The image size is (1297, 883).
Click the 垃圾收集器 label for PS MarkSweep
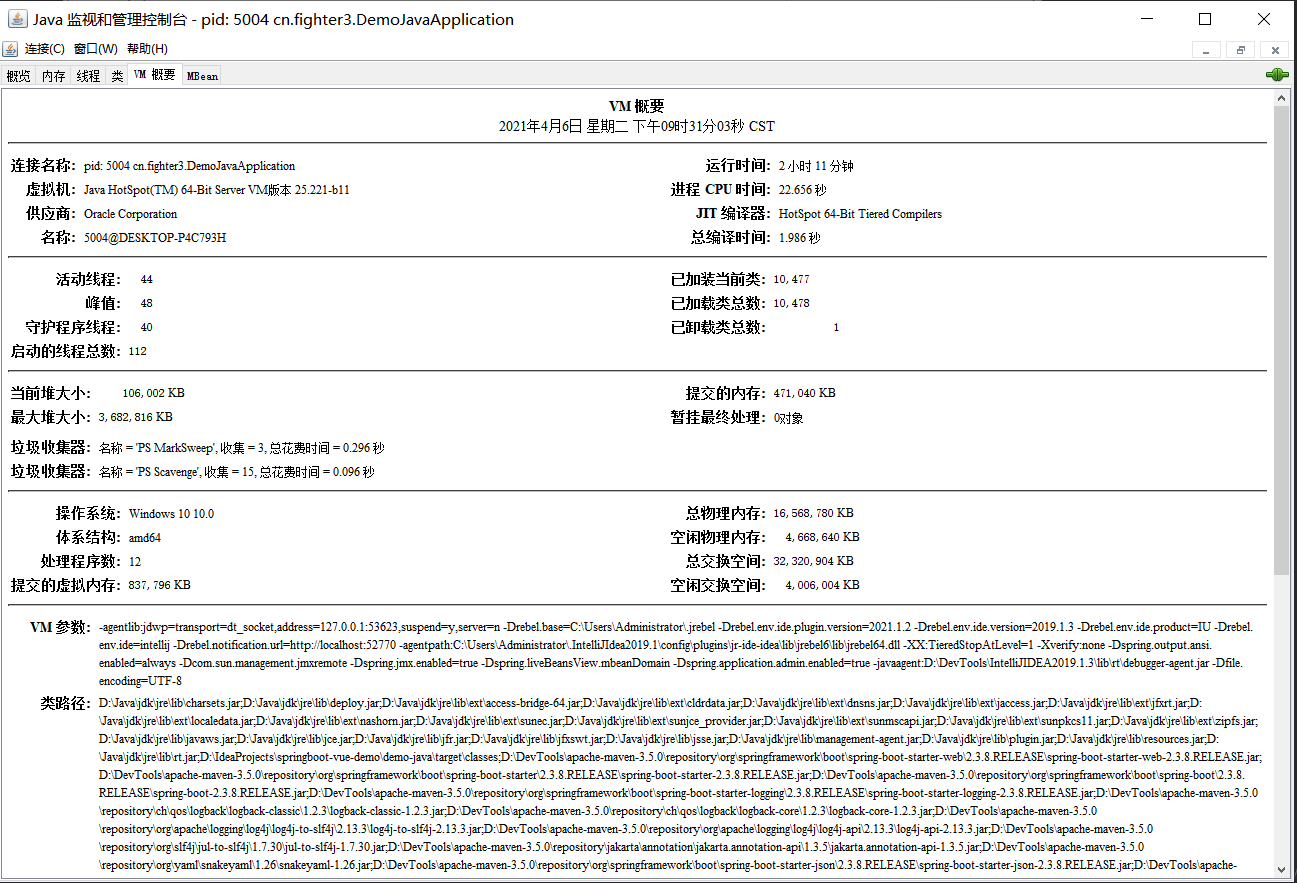click(50, 448)
